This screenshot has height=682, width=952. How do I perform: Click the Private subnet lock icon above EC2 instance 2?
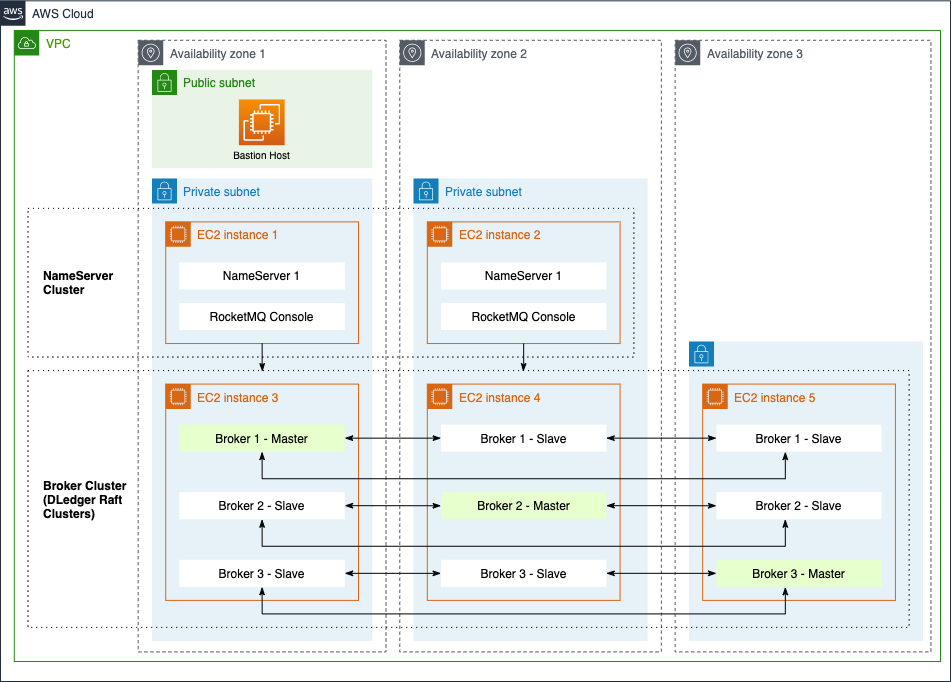pos(426,191)
